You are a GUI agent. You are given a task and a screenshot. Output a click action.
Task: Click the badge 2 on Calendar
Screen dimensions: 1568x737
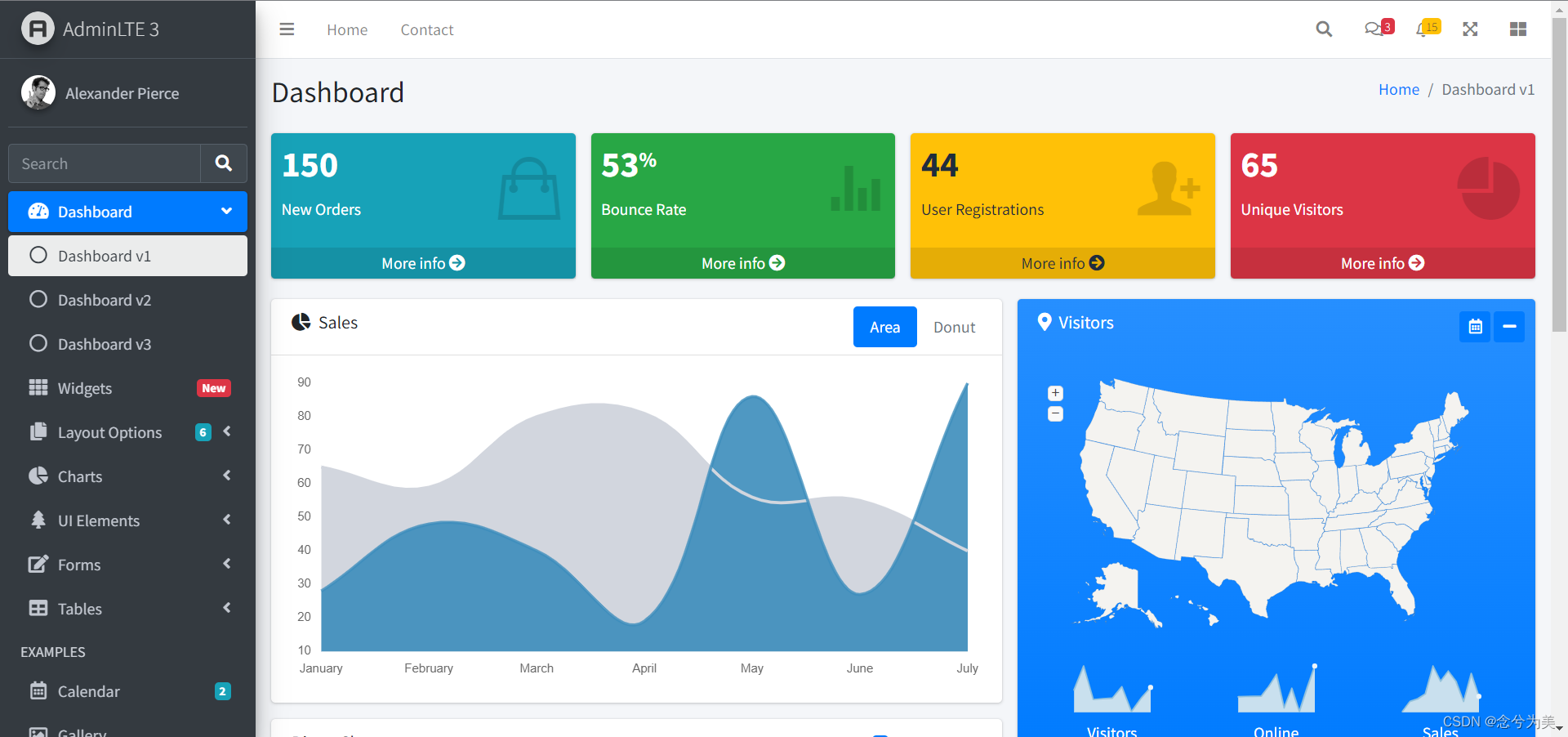[x=222, y=691]
